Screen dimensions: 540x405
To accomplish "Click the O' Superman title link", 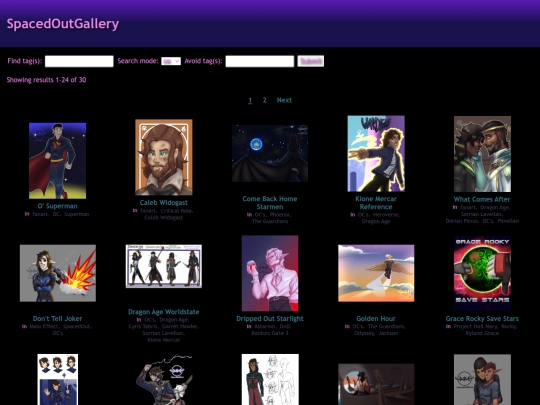I will tap(58, 206).
